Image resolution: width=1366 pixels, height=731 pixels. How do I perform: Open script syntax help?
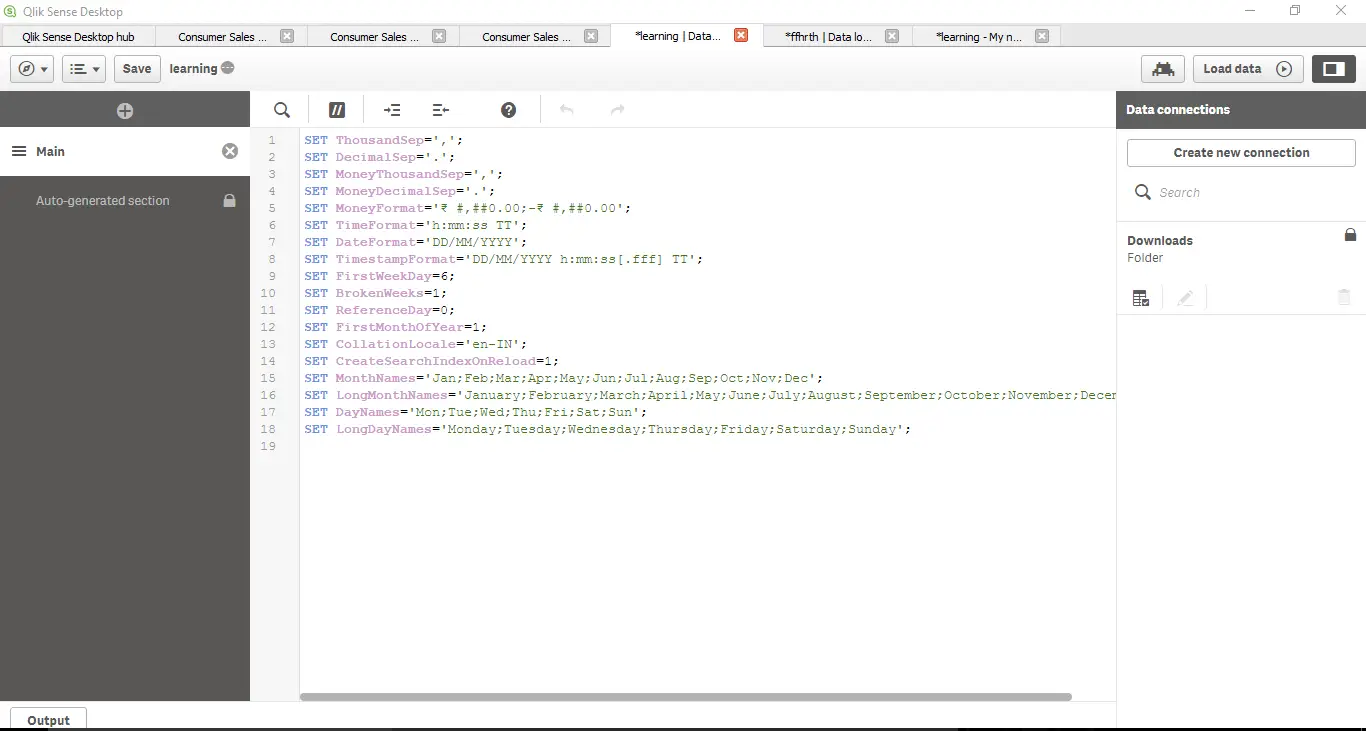click(x=508, y=110)
